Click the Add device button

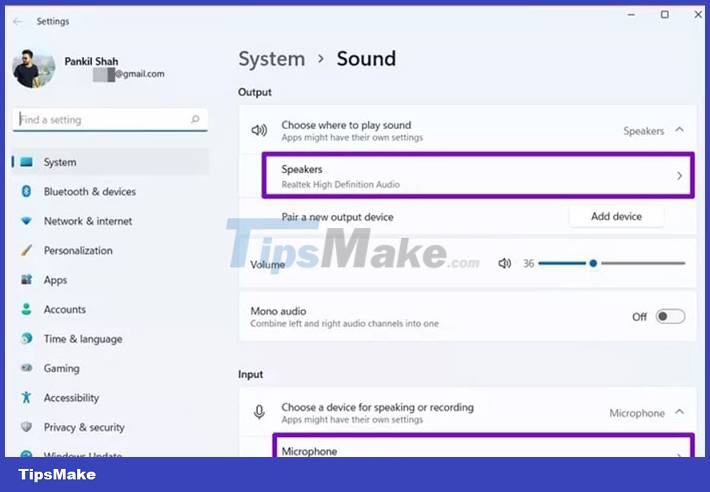[x=616, y=216]
